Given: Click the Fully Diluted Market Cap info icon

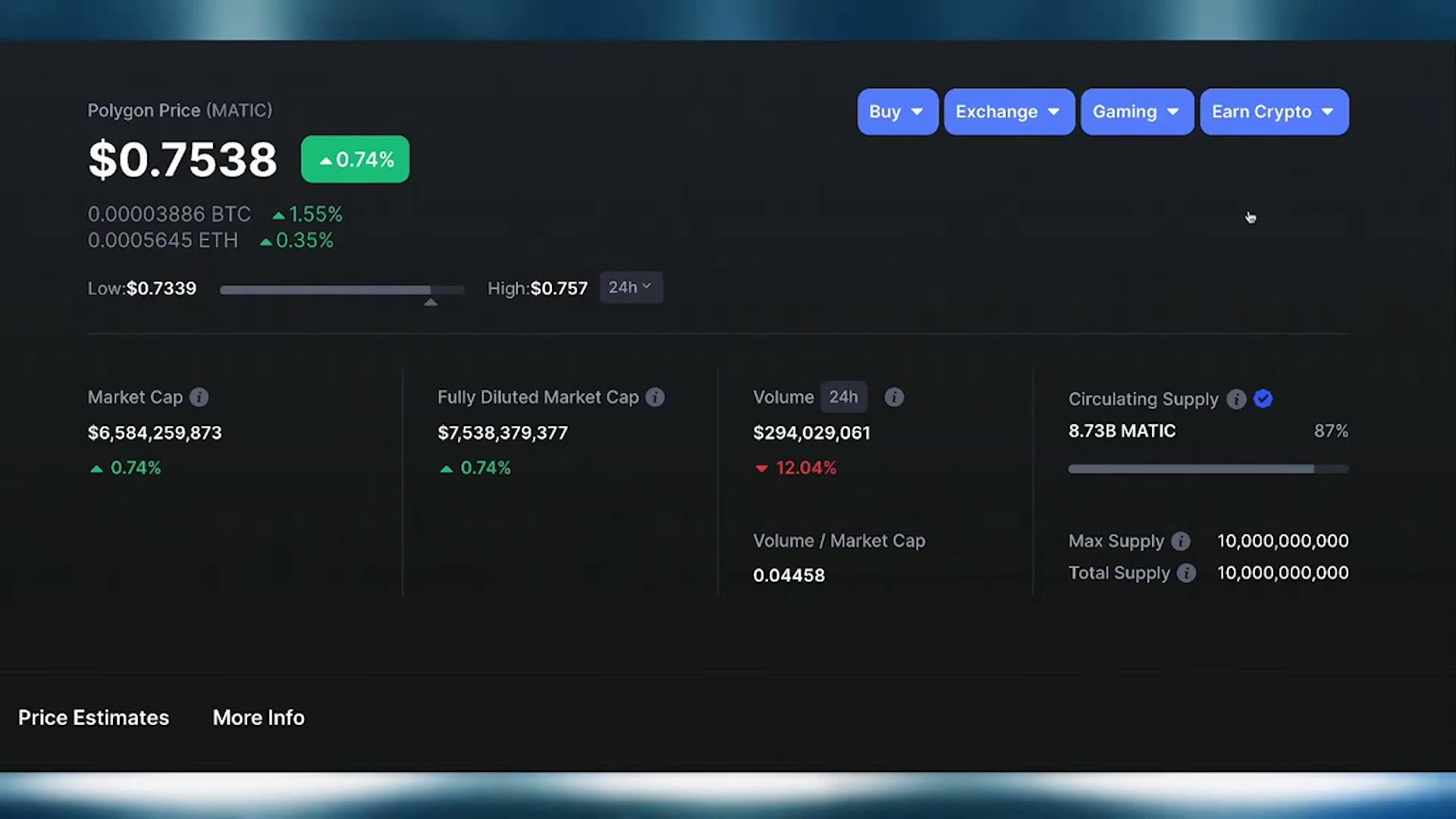Looking at the screenshot, I should click(x=655, y=397).
